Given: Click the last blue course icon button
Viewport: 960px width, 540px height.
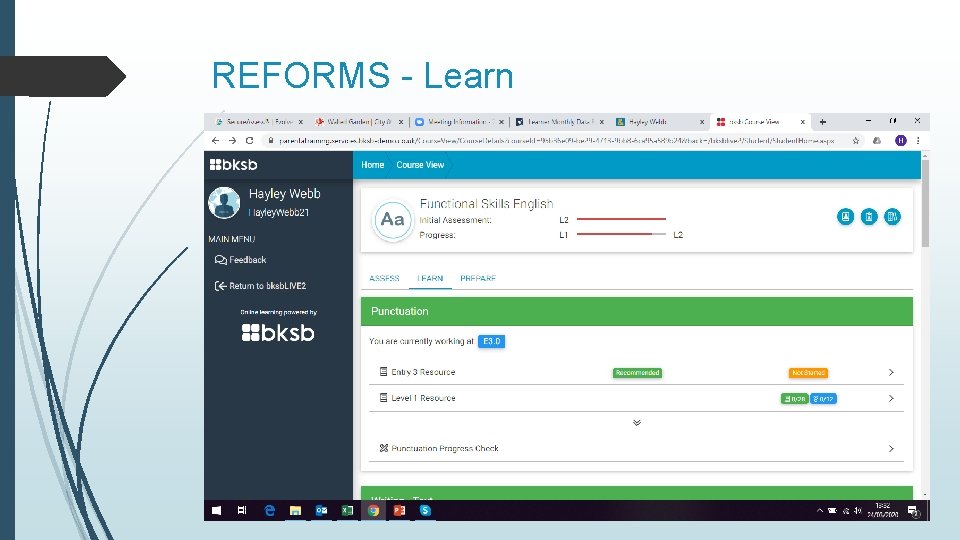Looking at the screenshot, I should [x=892, y=216].
